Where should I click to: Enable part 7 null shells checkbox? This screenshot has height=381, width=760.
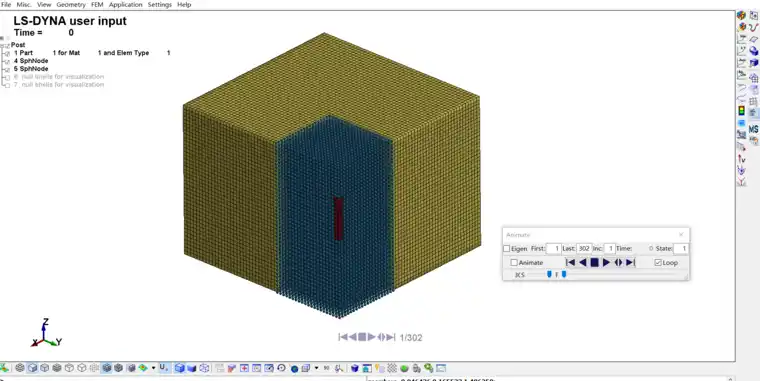click(7, 85)
